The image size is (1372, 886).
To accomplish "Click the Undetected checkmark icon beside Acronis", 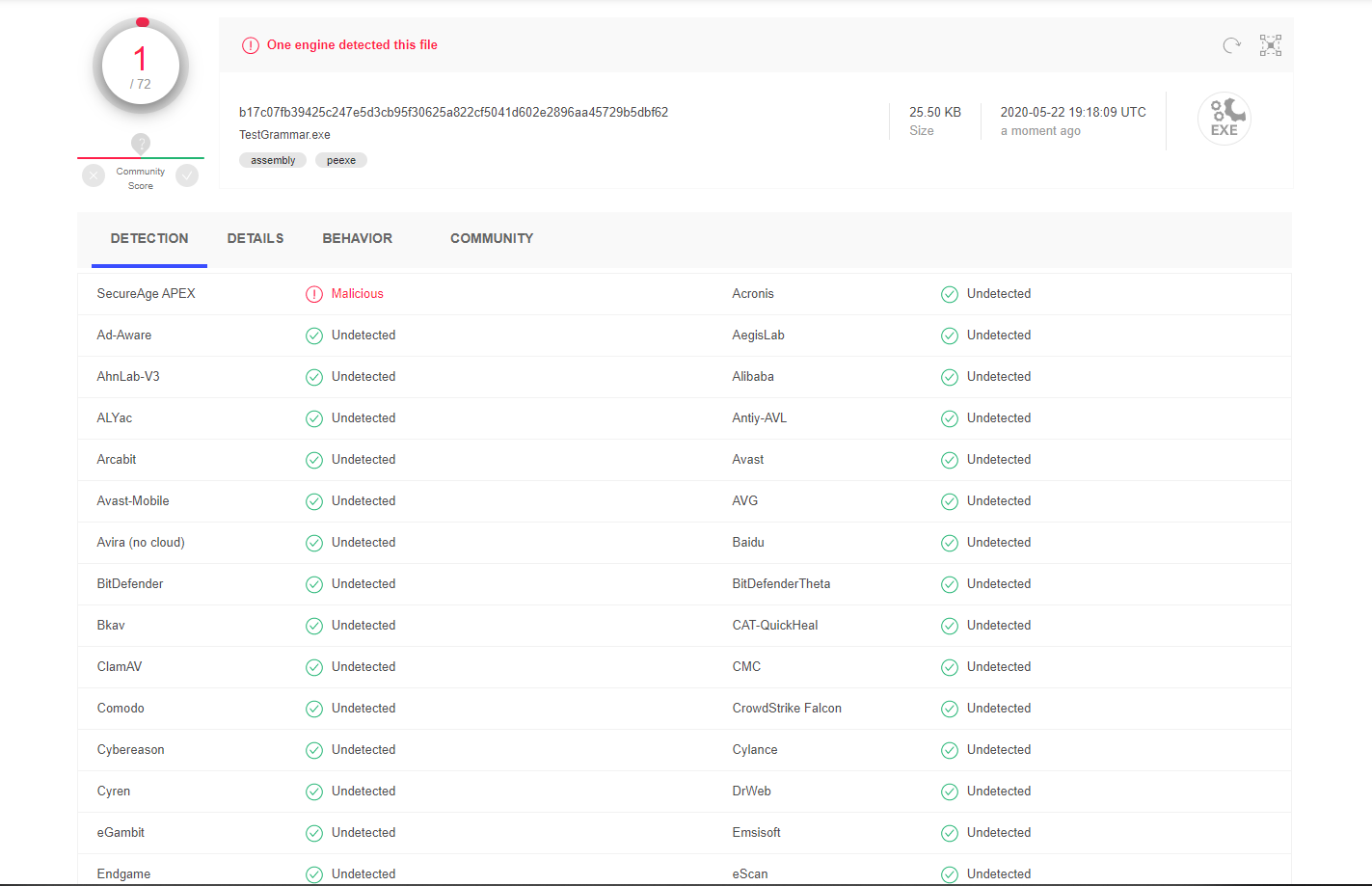I will (x=950, y=294).
